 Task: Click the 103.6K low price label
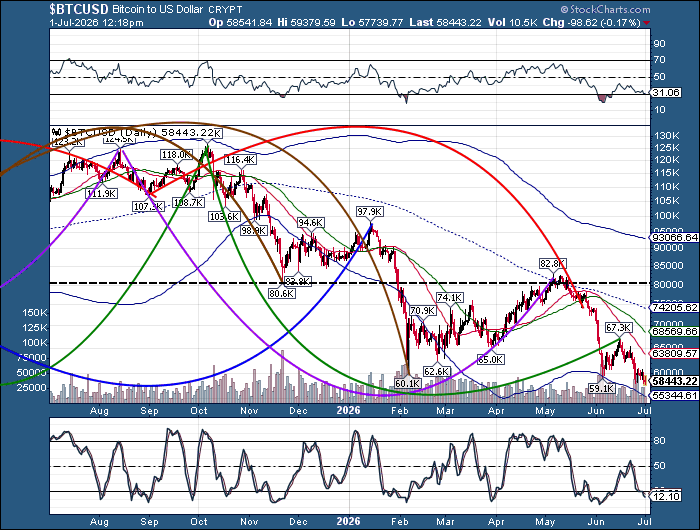225,217
